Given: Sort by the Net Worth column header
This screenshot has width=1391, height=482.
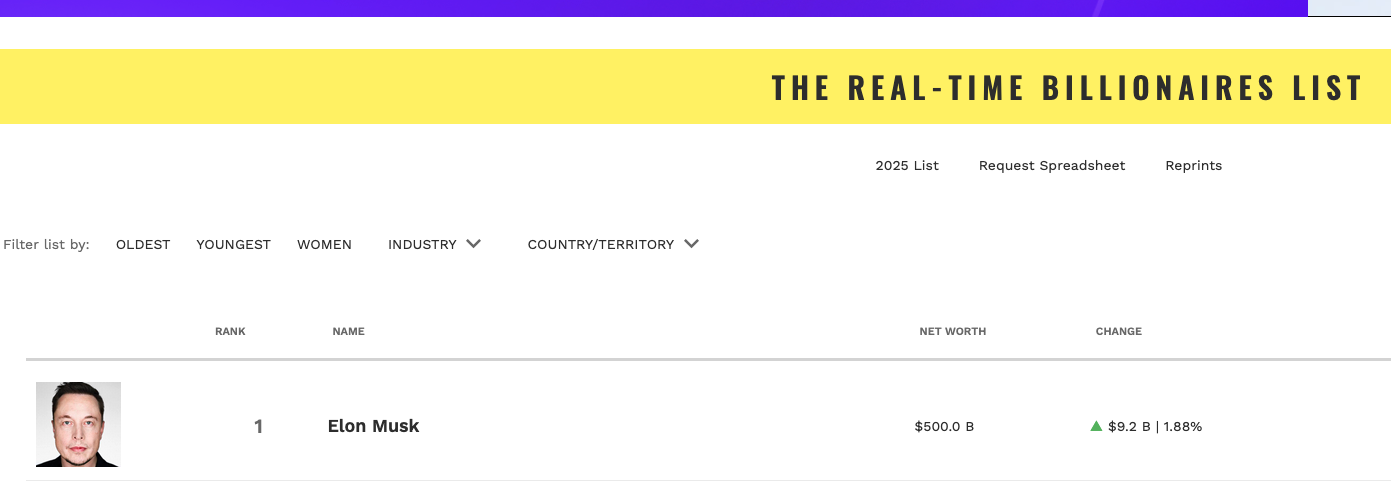Looking at the screenshot, I should coord(952,332).
